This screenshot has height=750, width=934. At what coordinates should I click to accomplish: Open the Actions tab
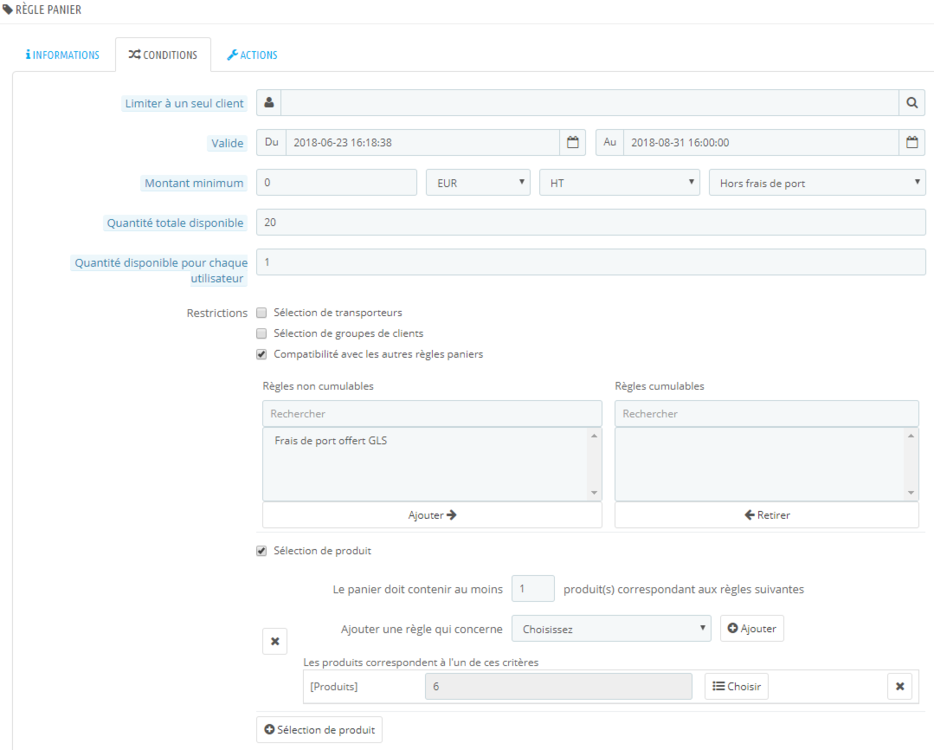252,55
